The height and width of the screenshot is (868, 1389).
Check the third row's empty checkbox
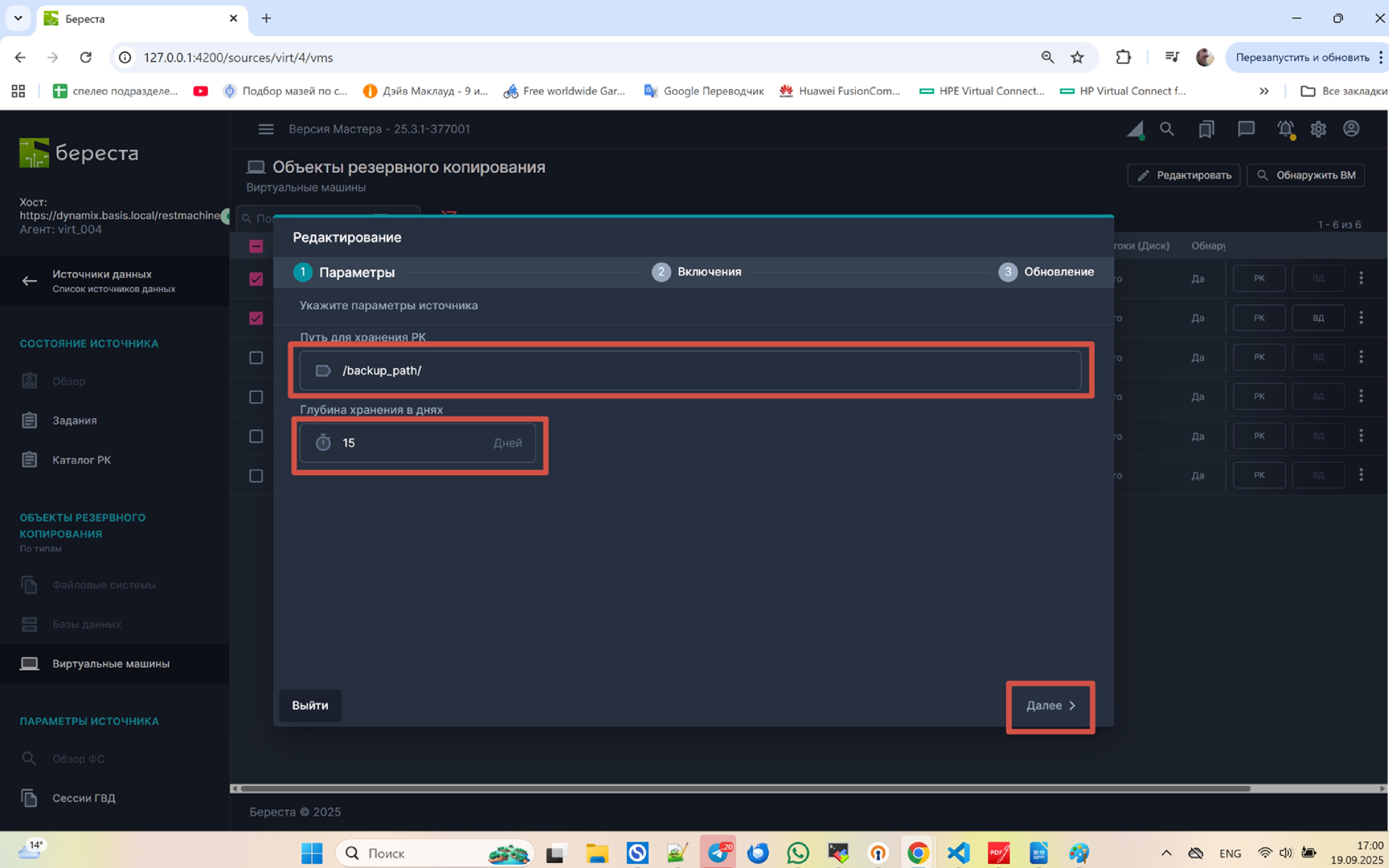256,358
